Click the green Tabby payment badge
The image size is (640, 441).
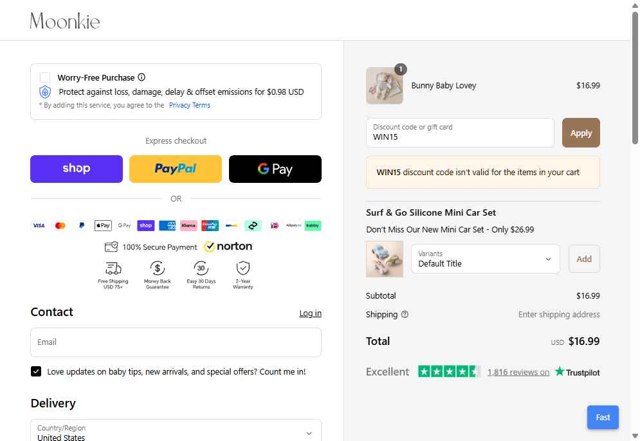click(x=313, y=225)
